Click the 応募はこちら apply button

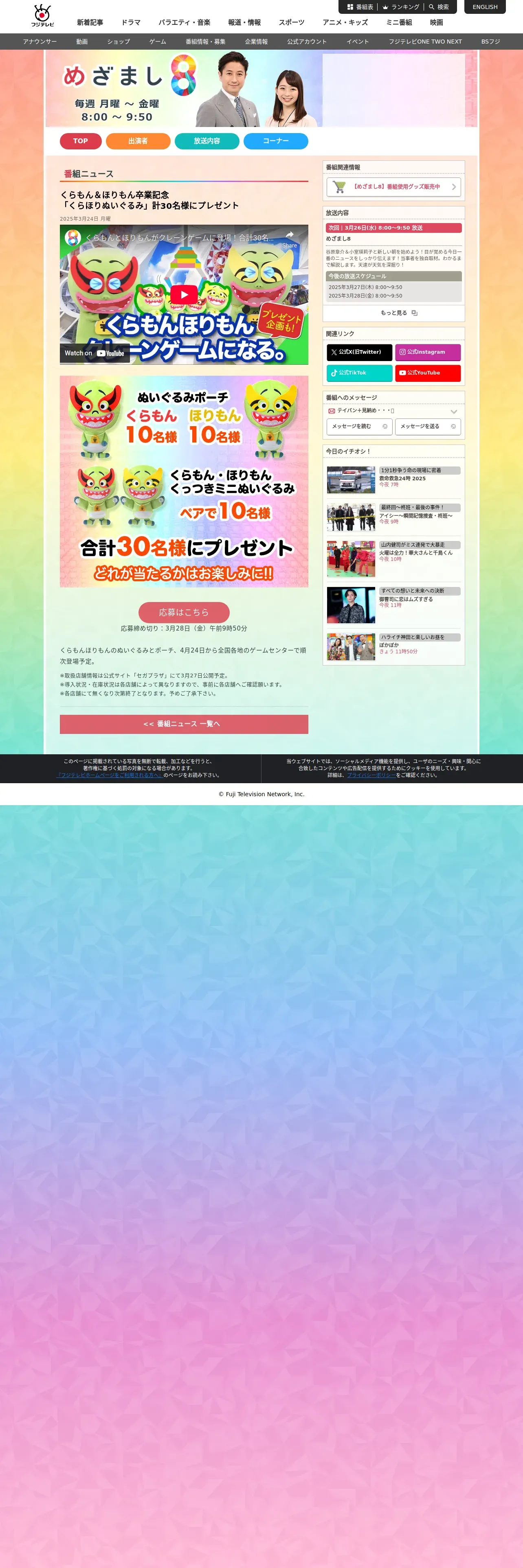tap(184, 612)
